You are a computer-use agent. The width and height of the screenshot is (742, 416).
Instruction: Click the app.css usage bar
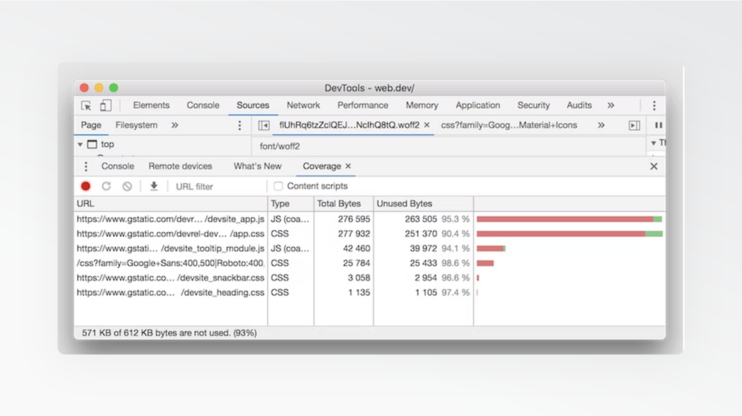(x=568, y=234)
